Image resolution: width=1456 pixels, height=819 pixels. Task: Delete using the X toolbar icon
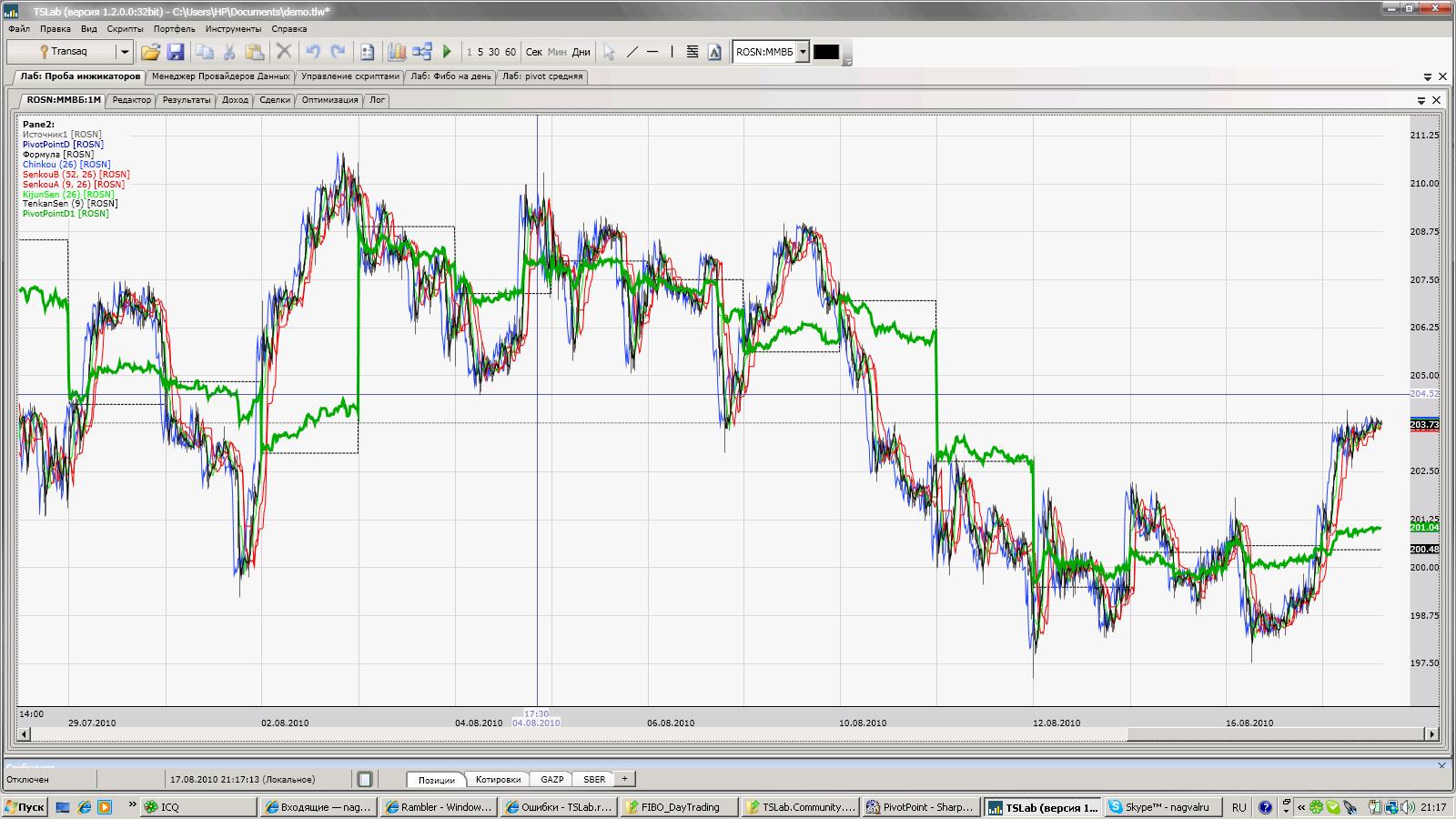pyautogui.click(x=284, y=52)
